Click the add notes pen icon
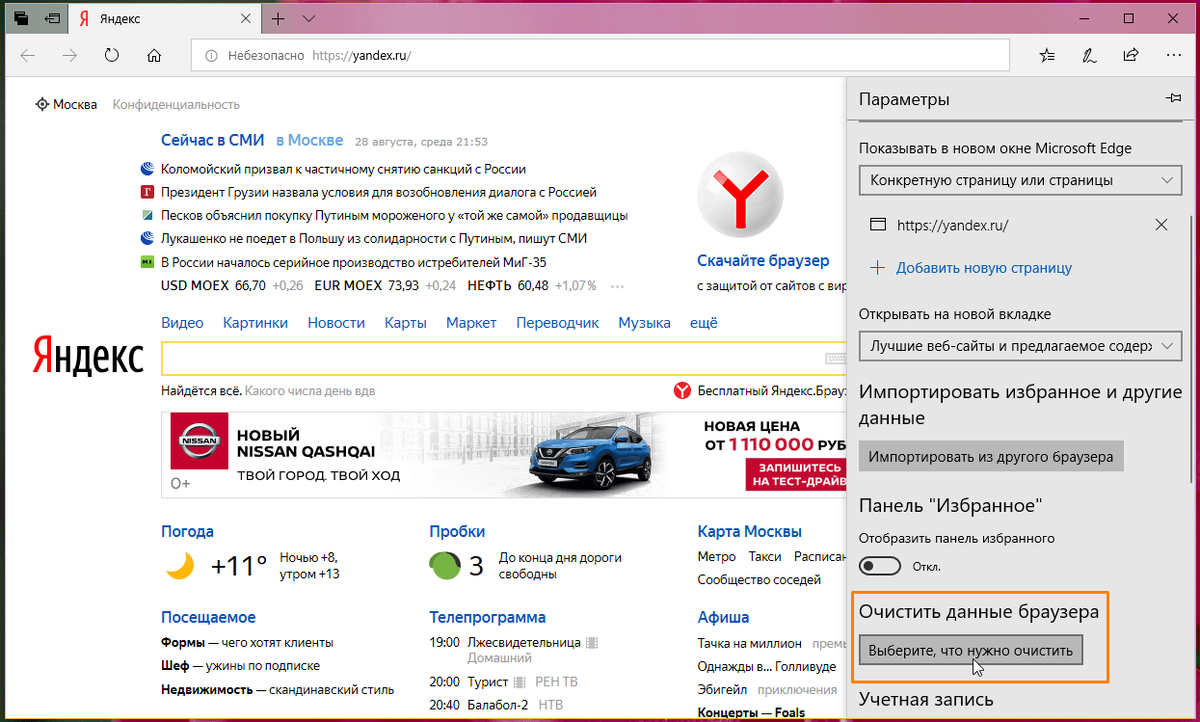This screenshot has height=722, width=1200. click(x=1089, y=55)
